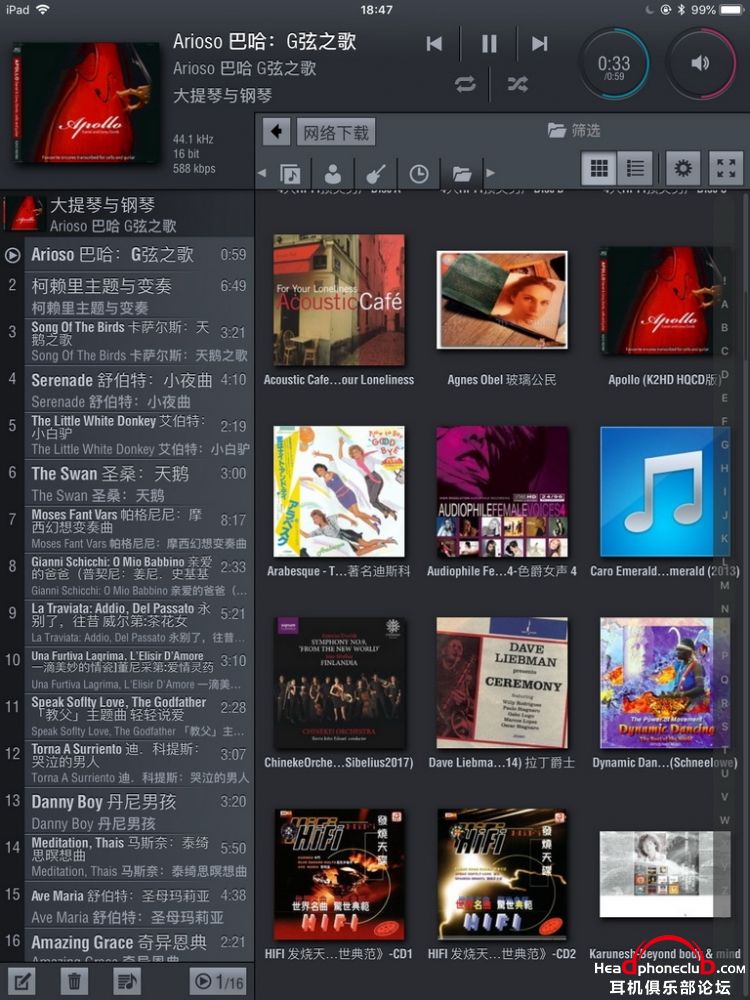750x1000 pixels.
Task: Open the Arabesque album cover
Action: 339,492
